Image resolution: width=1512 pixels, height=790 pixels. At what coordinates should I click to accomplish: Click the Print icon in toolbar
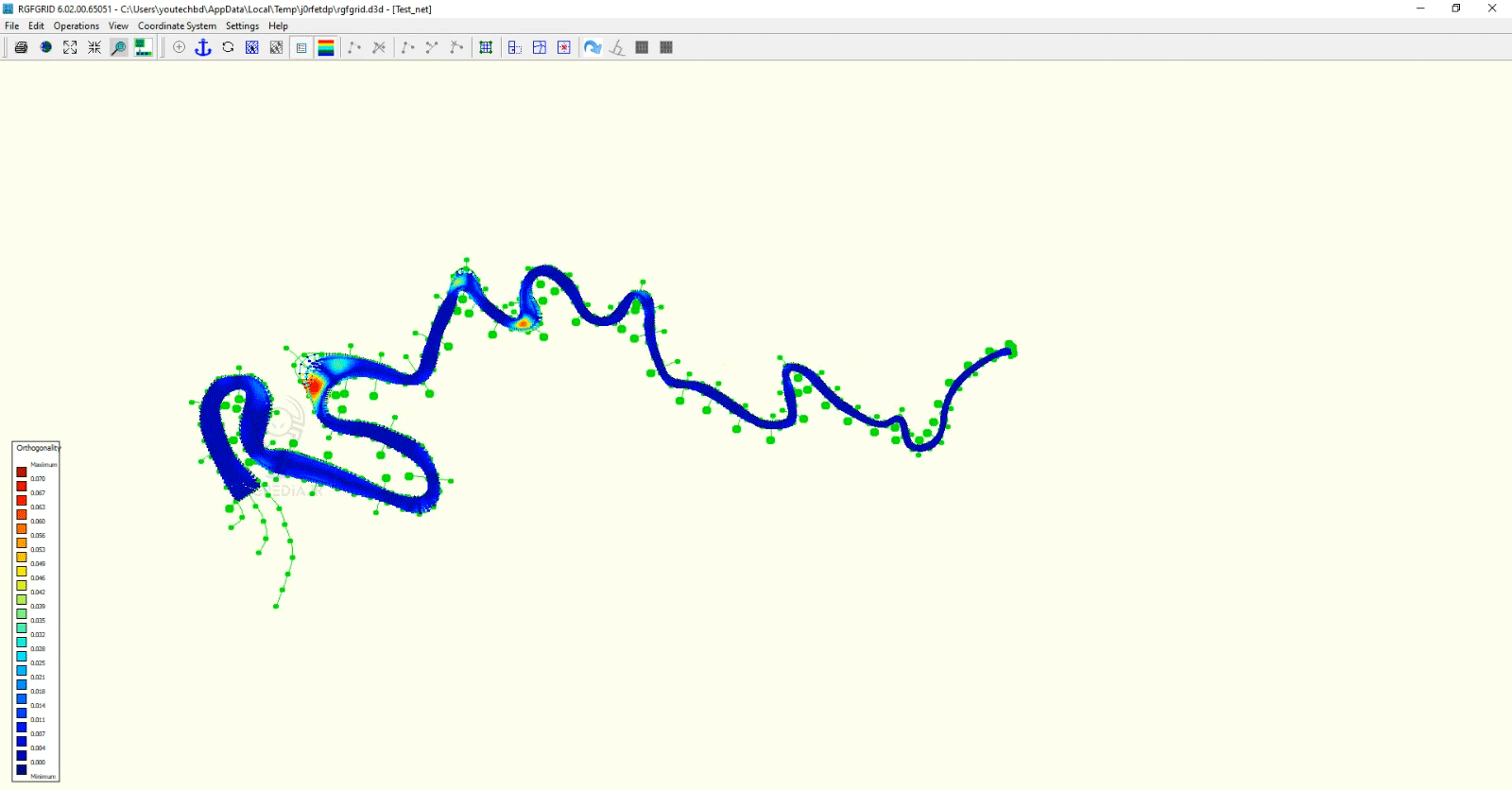[21, 47]
